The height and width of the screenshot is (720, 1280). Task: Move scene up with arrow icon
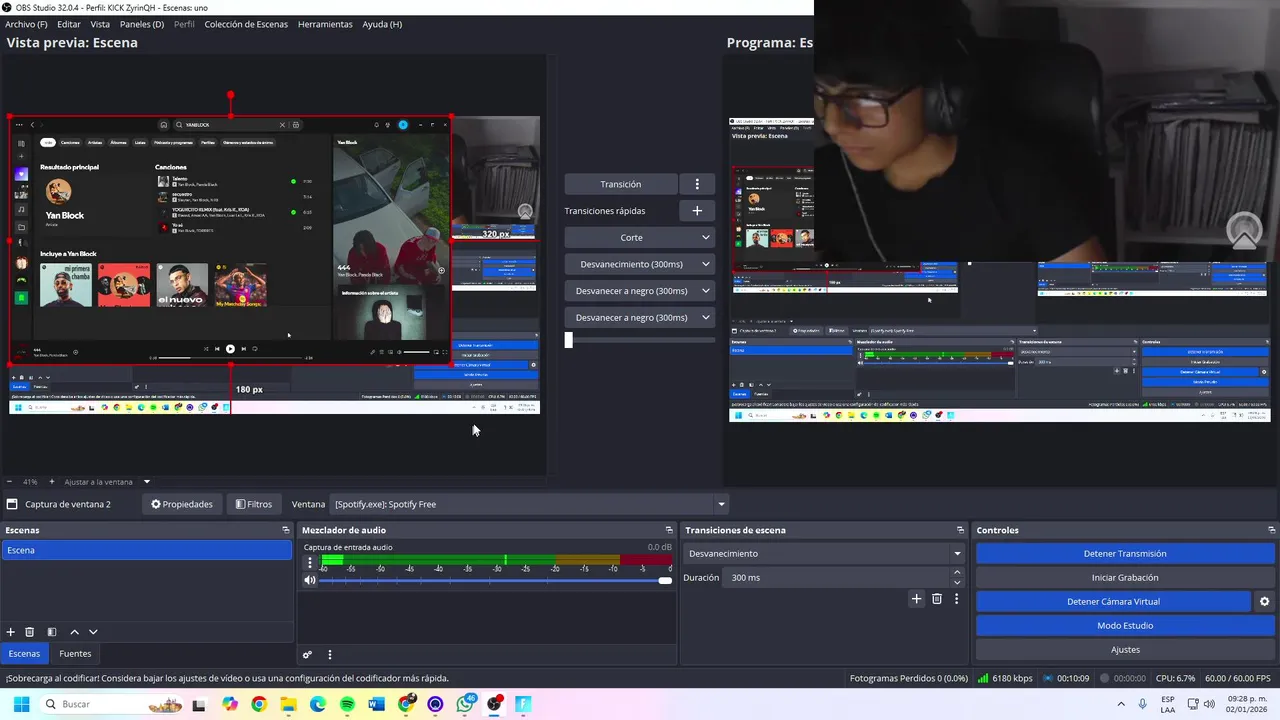tap(74, 632)
